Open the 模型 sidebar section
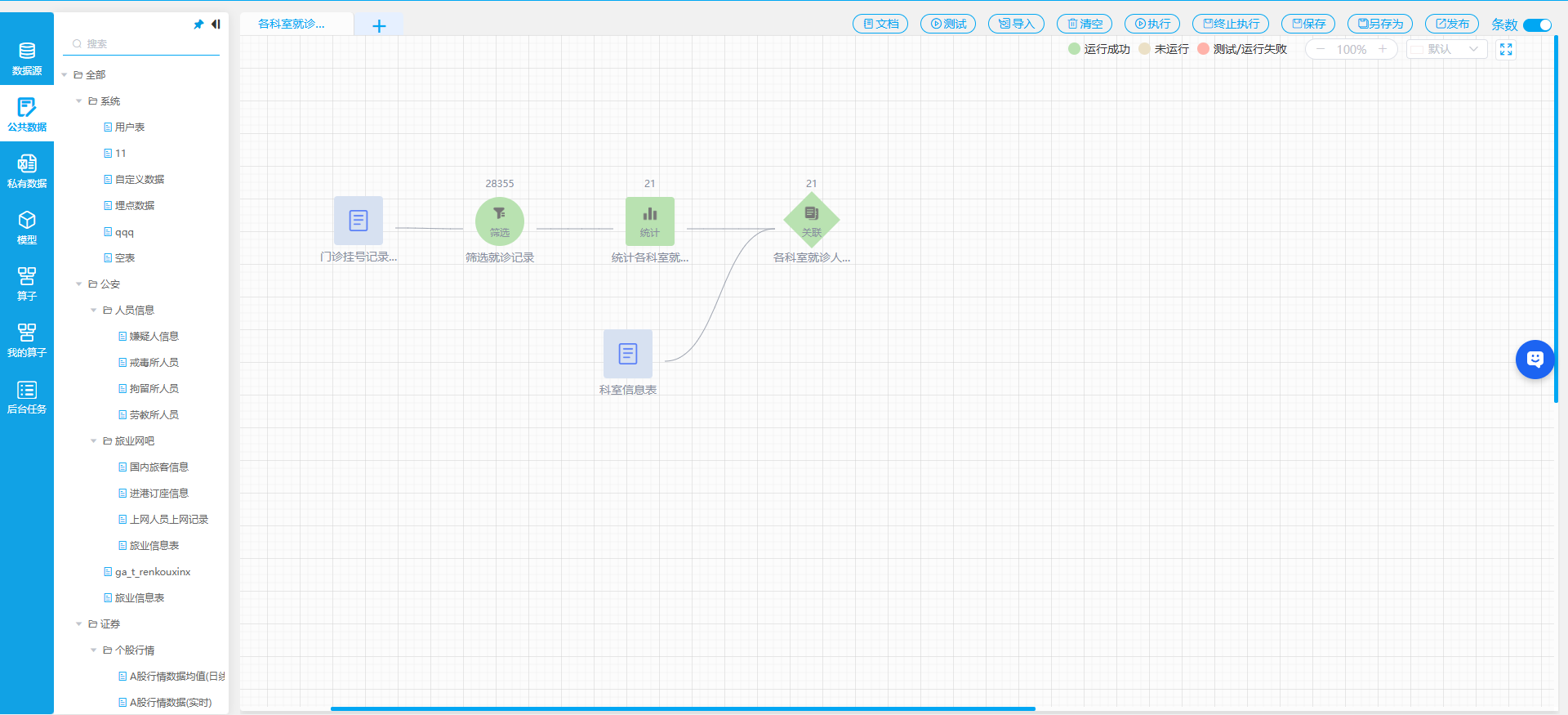Viewport: 1568px width, 715px height. [x=27, y=227]
